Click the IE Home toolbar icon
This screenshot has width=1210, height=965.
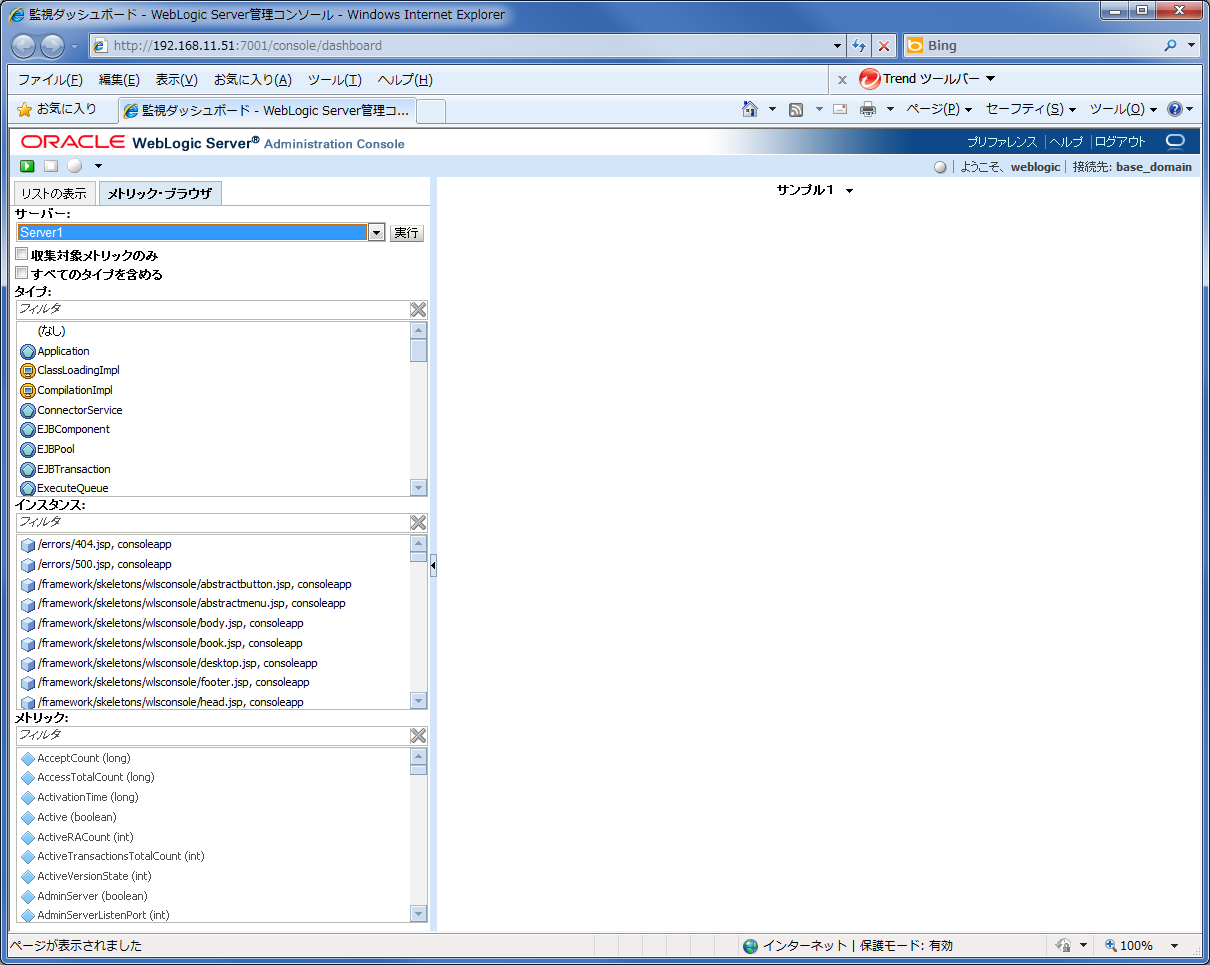point(750,109)
